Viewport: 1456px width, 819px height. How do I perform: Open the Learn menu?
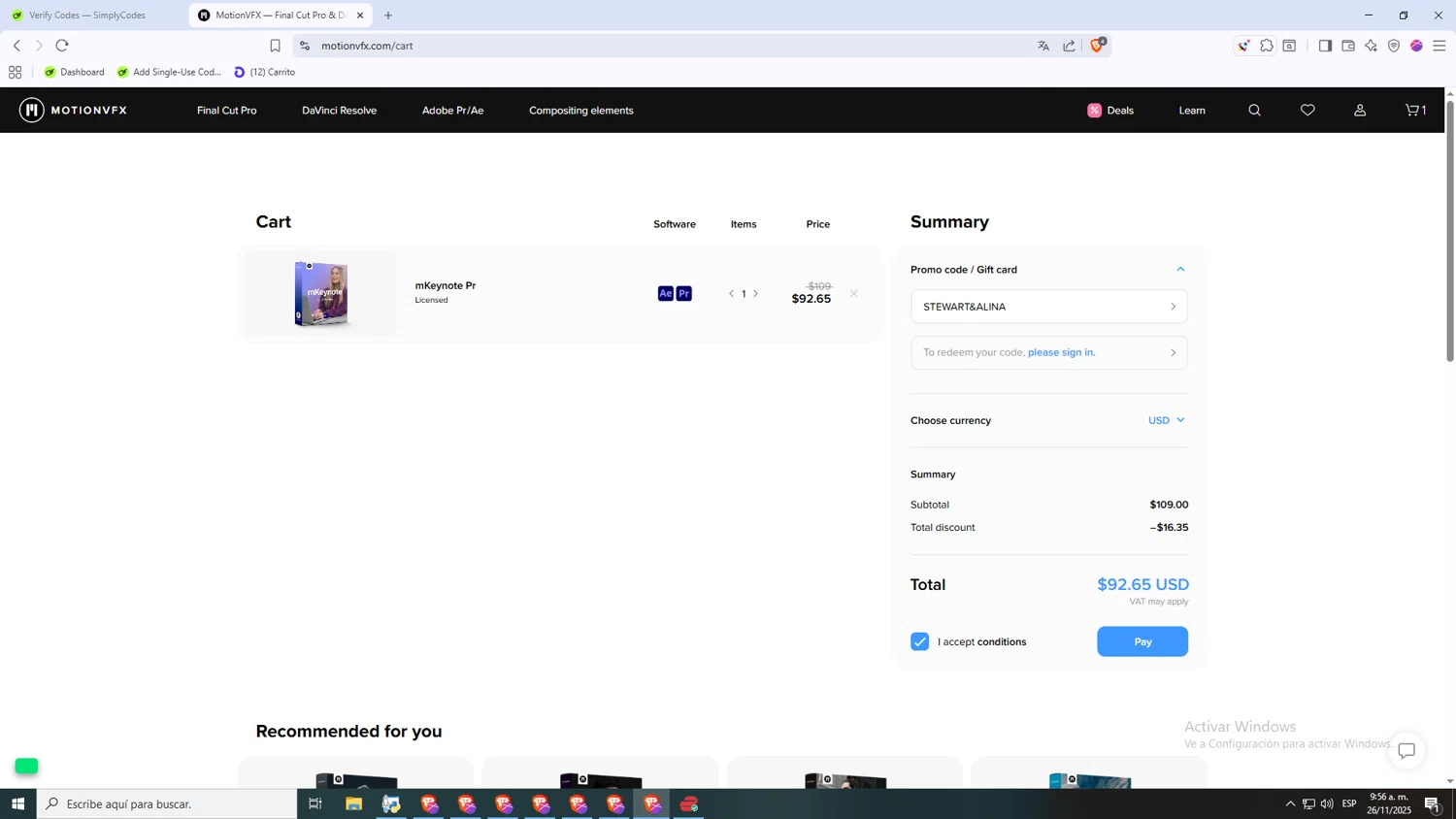click(x=1192, y=111)
